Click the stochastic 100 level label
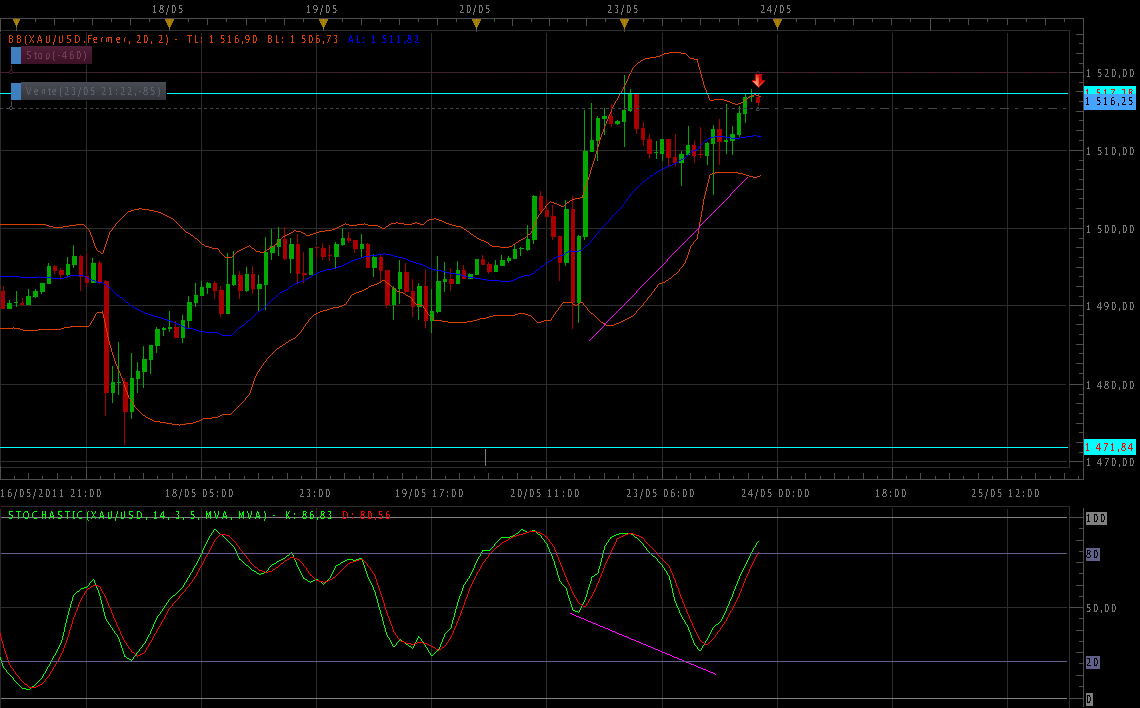The width and height of the screenshot is (1140, 708). coord(1096,518)
